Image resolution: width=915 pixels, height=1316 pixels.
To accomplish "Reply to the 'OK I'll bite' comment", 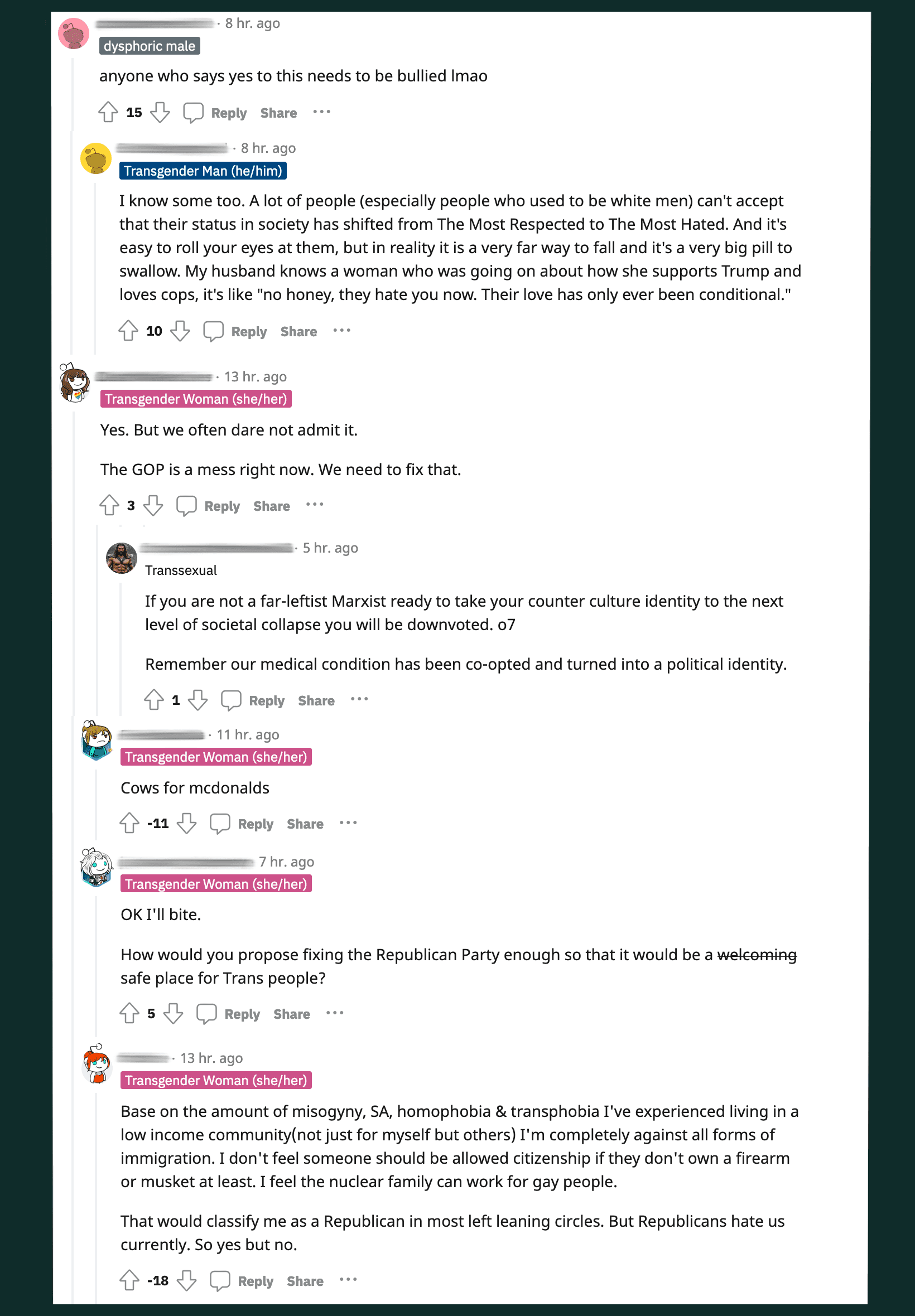I will pyautogui.click(x=242, y=1014).
